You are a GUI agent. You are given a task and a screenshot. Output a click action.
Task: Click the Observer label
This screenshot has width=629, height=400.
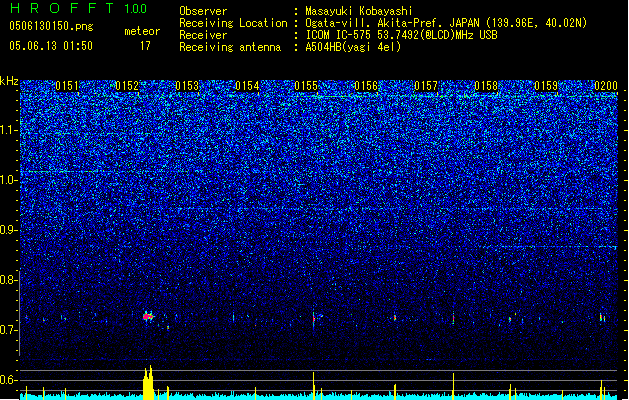click(x=203, y=11)
